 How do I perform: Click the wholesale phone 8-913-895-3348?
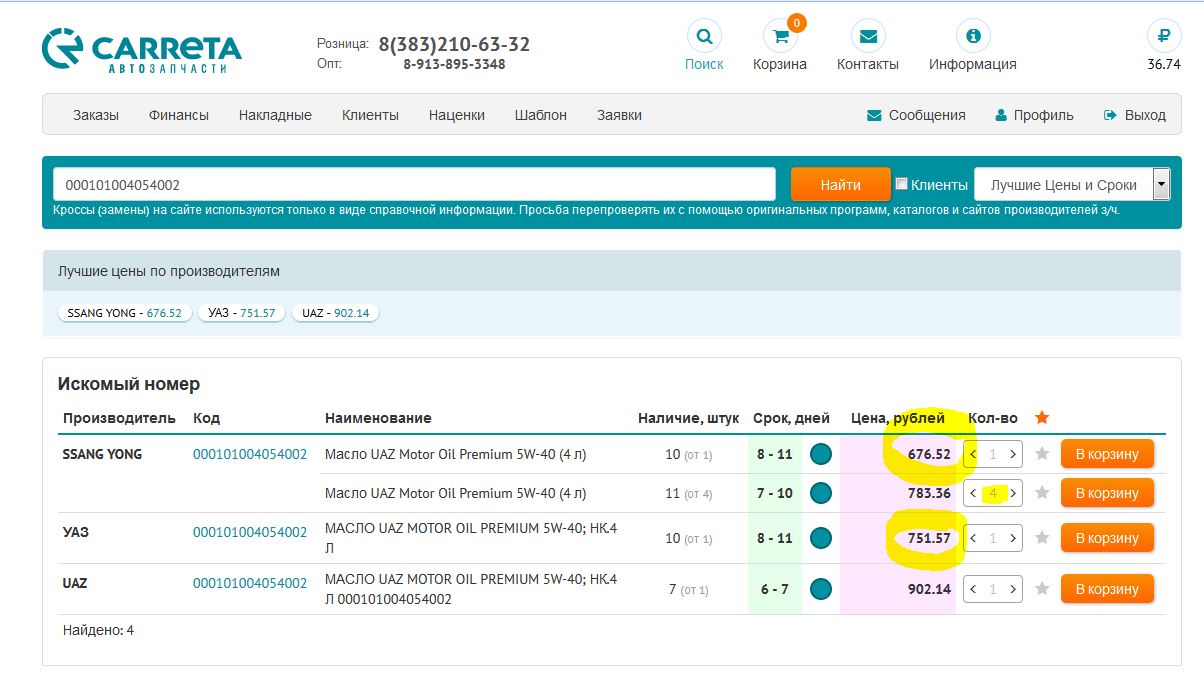point(454,64)
